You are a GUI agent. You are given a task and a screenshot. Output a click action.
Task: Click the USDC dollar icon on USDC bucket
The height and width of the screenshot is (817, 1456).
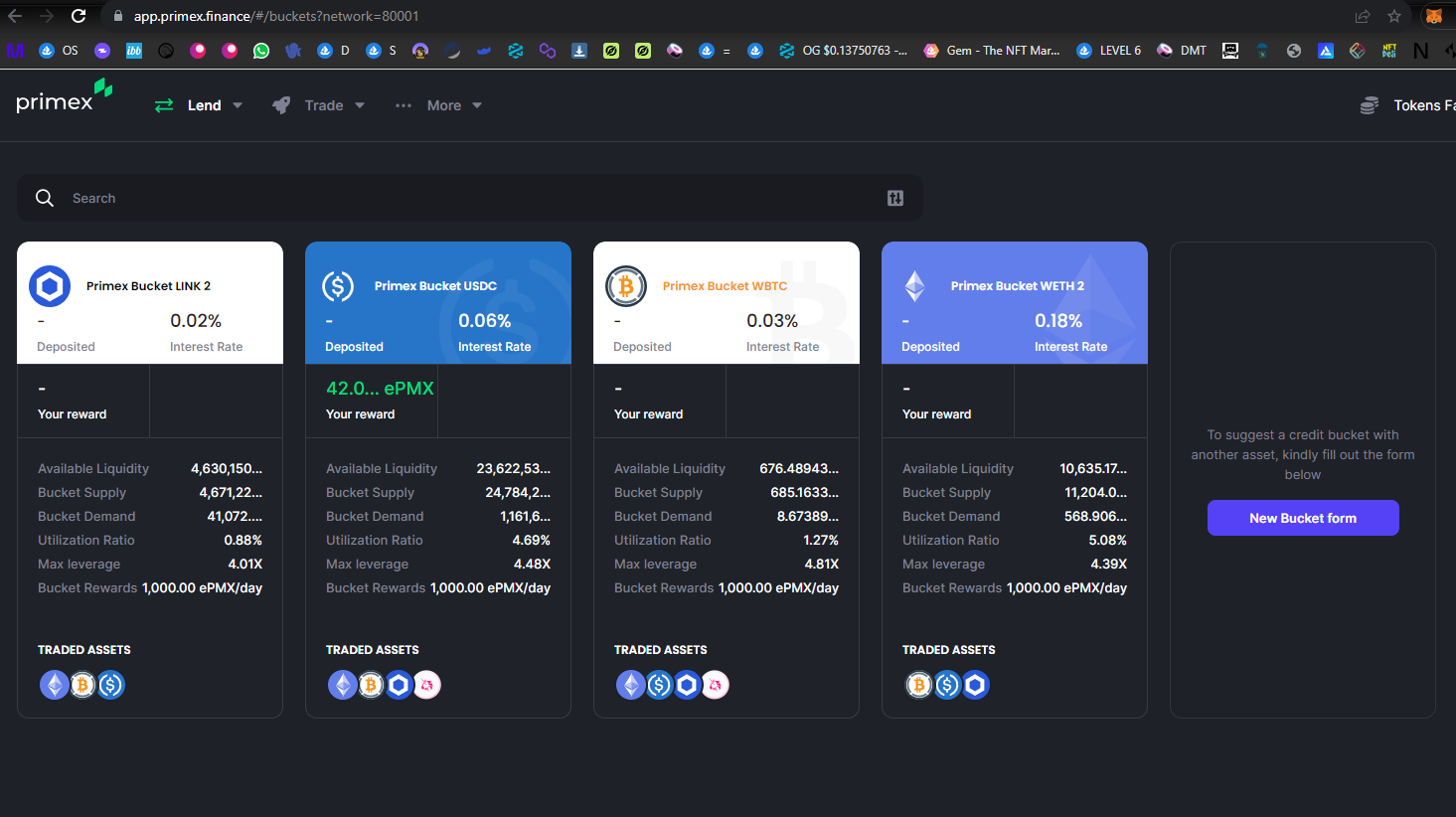coord(338,286)
